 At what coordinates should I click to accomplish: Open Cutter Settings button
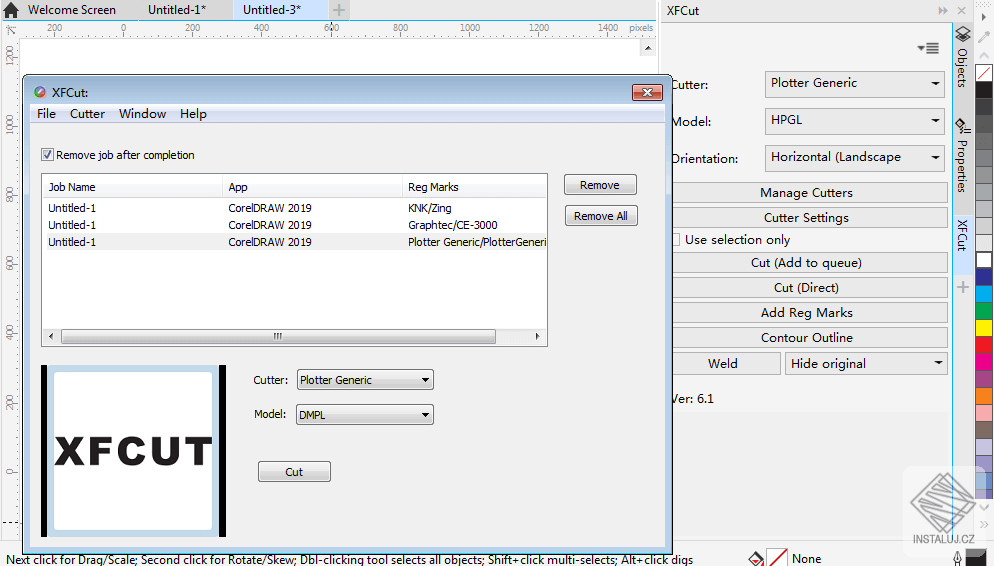pos(806,217)
